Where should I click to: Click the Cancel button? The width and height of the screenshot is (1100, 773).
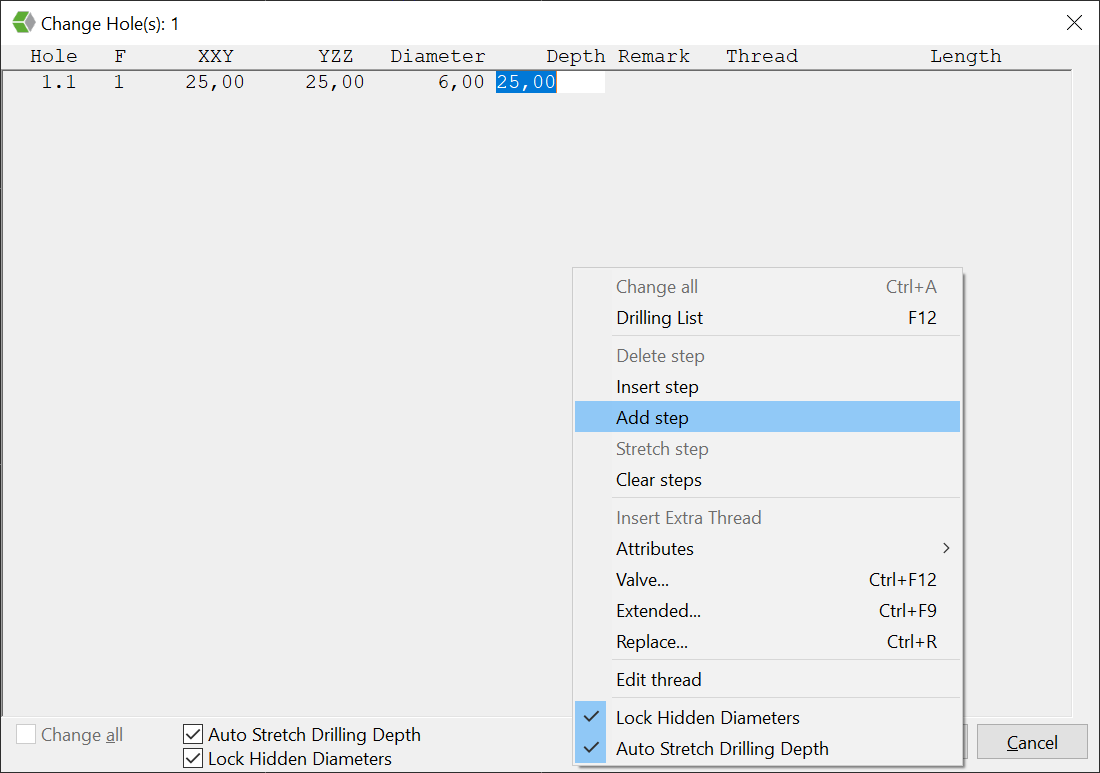(1031, 742)
